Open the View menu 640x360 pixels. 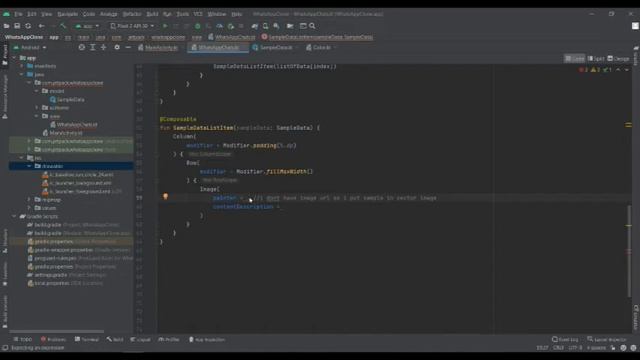(47, 14)
